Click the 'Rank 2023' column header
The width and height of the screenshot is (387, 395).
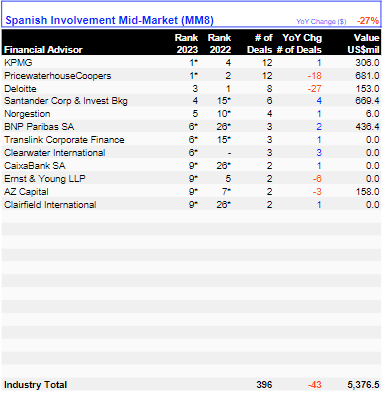(187, 44)
